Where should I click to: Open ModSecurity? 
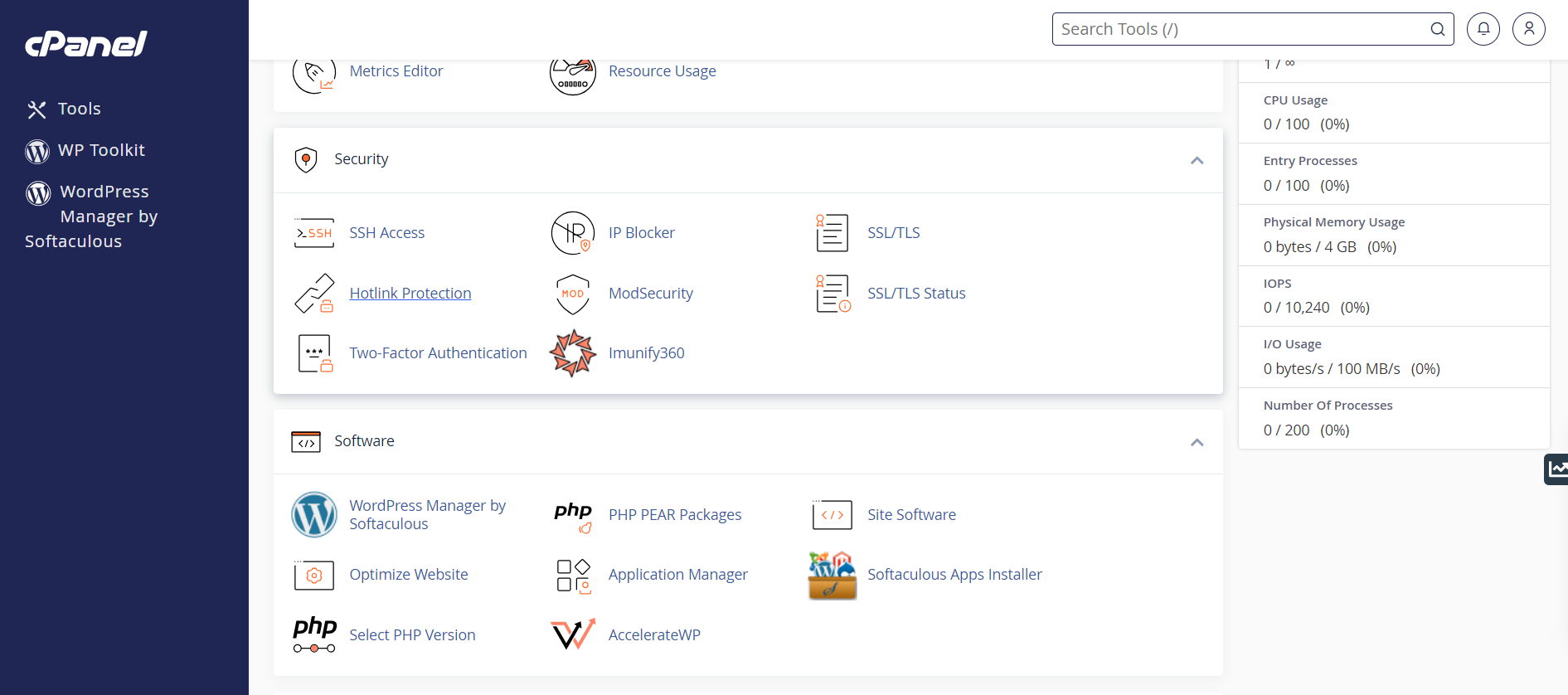pos(651,294)
